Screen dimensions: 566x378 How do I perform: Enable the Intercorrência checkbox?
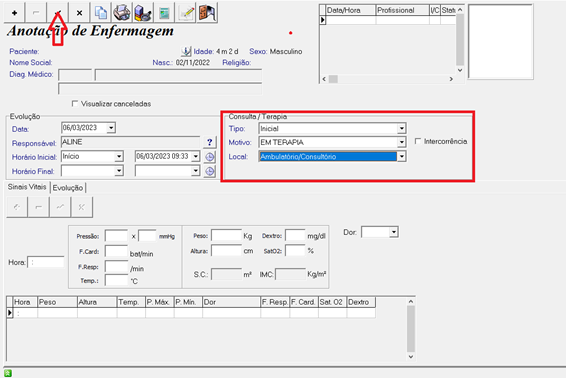pos(418,141)
